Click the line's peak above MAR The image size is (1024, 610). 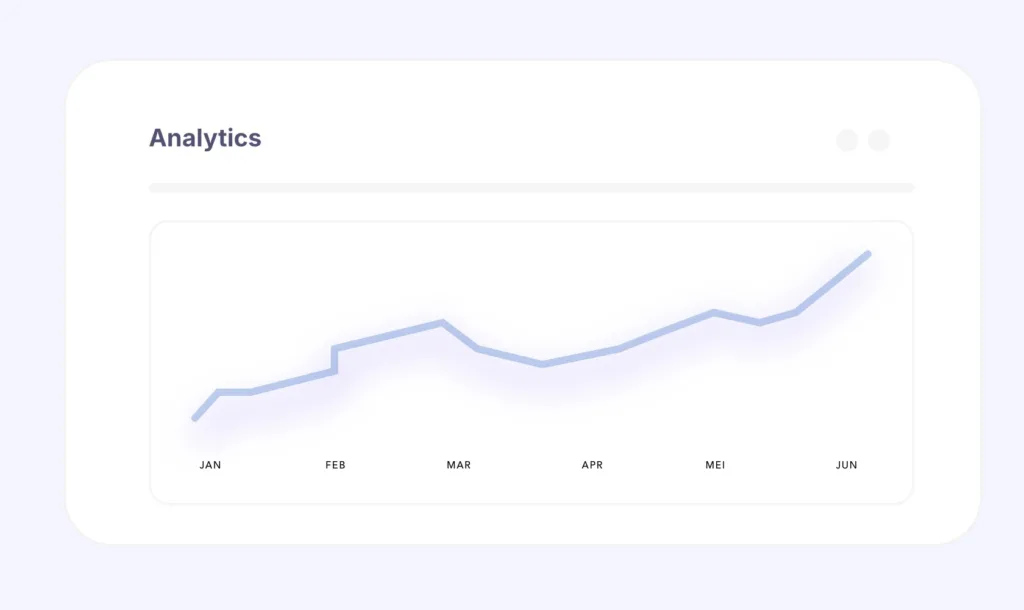(442, 322)
